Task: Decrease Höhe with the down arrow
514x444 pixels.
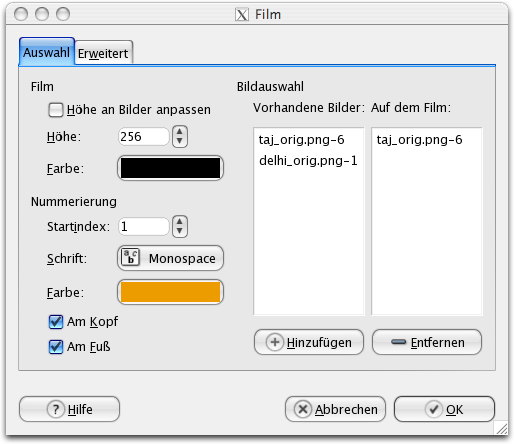Action: (x=180, y=142)
